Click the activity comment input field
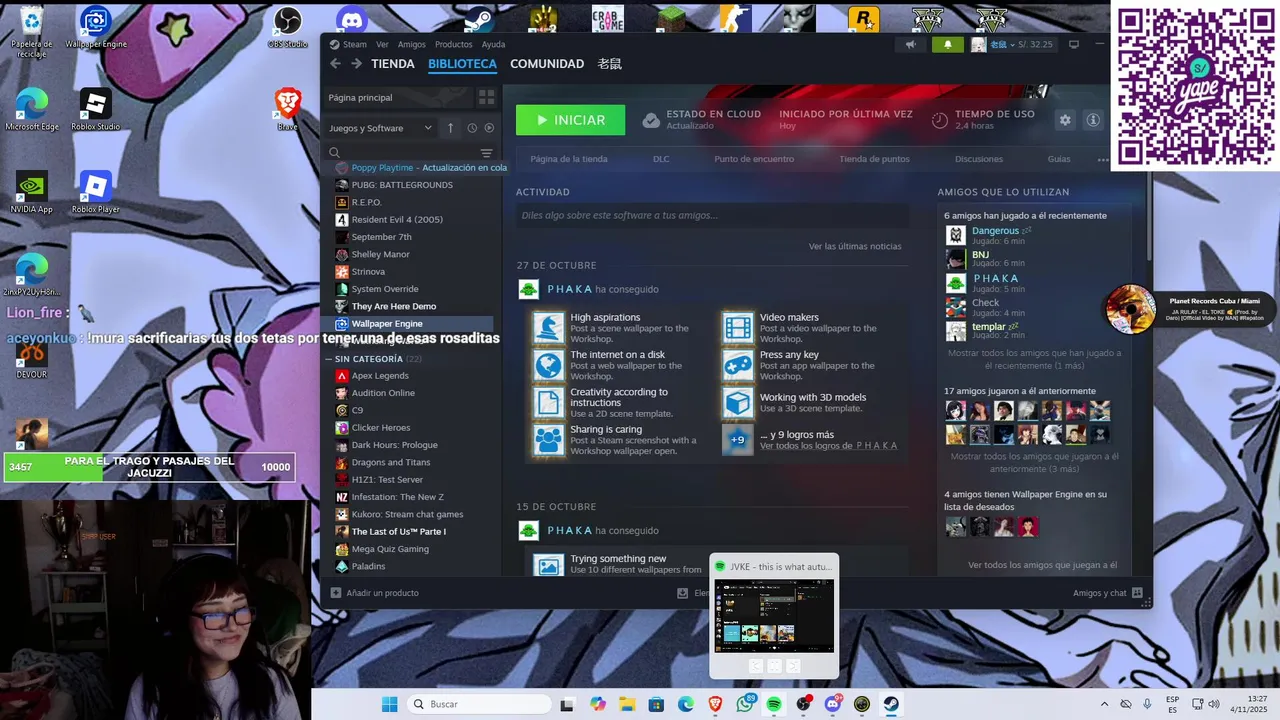The height and width of the screenshot is (720, 1280). point(712,215)
